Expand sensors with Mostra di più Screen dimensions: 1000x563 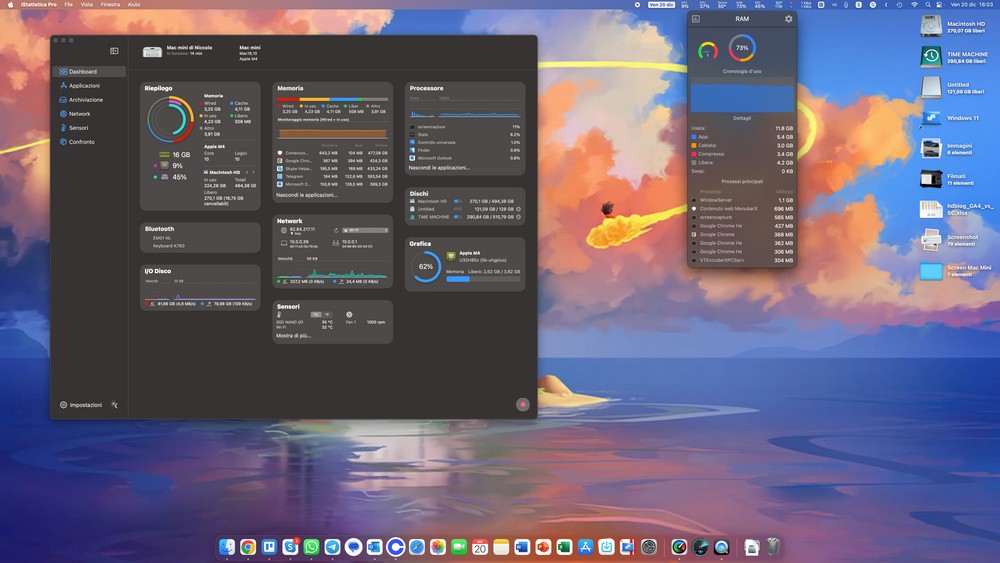coord(296,336)
